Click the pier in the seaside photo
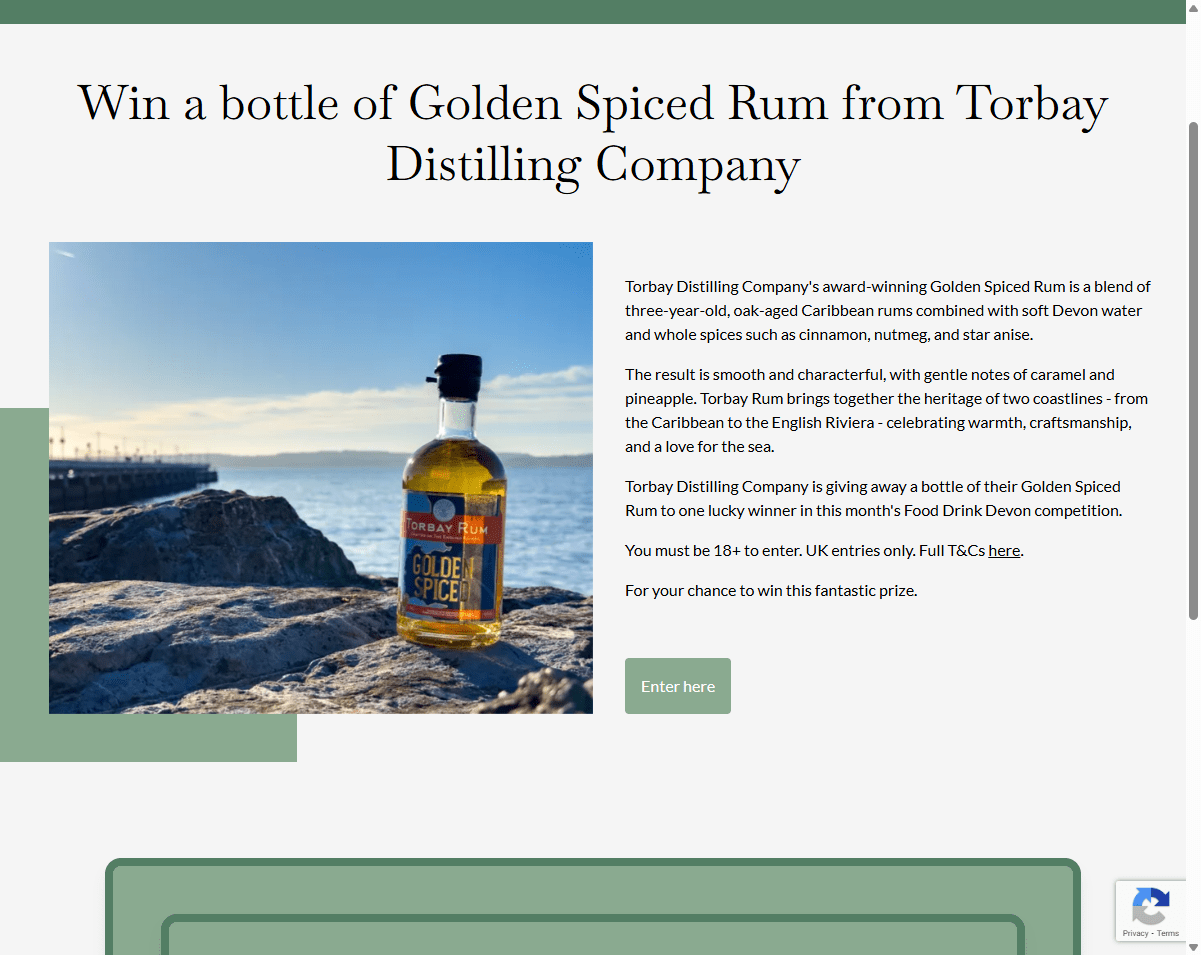The image size is (1201, 955). click(x=132, y=478)
